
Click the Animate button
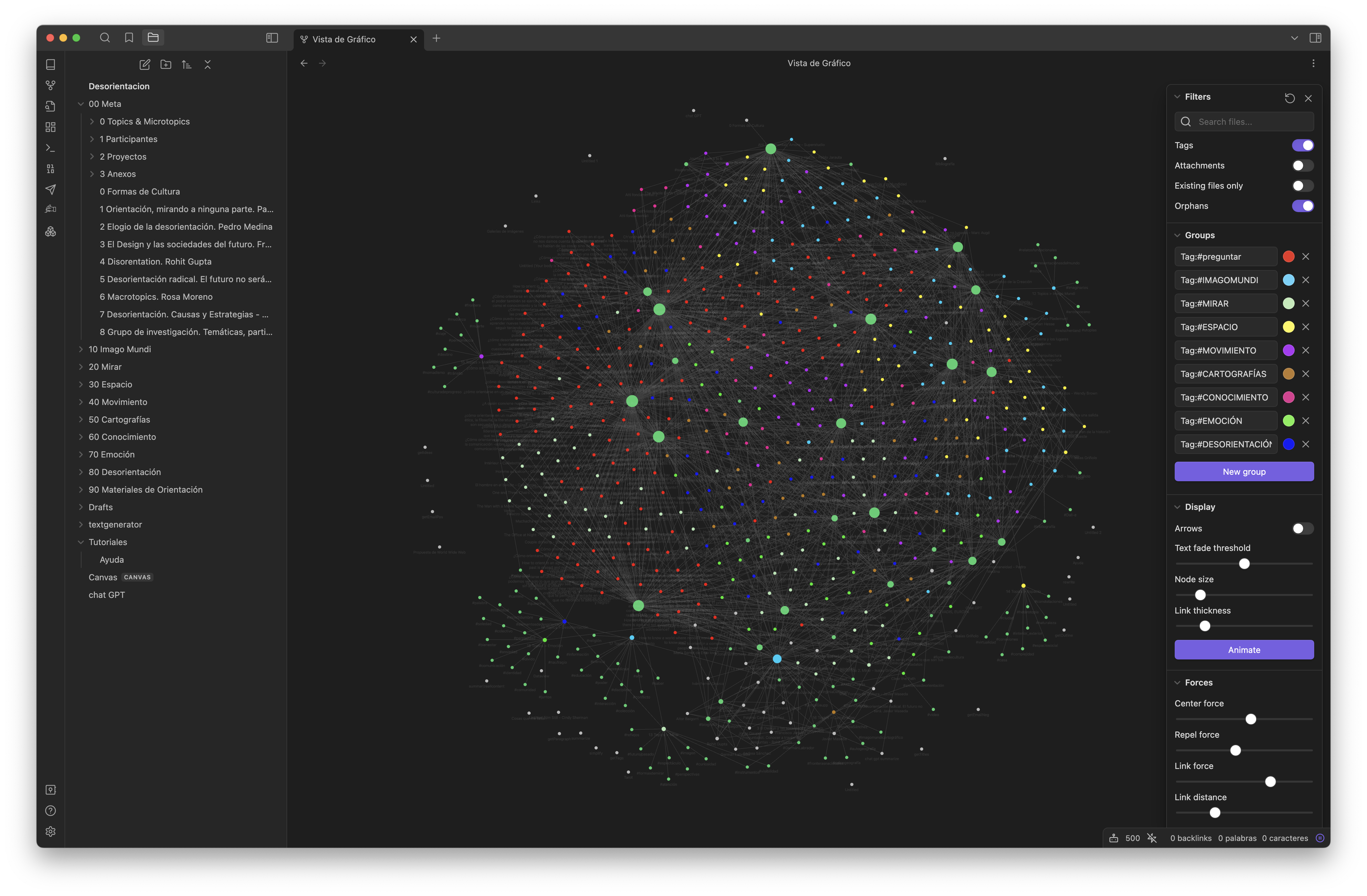point(1243,650)
